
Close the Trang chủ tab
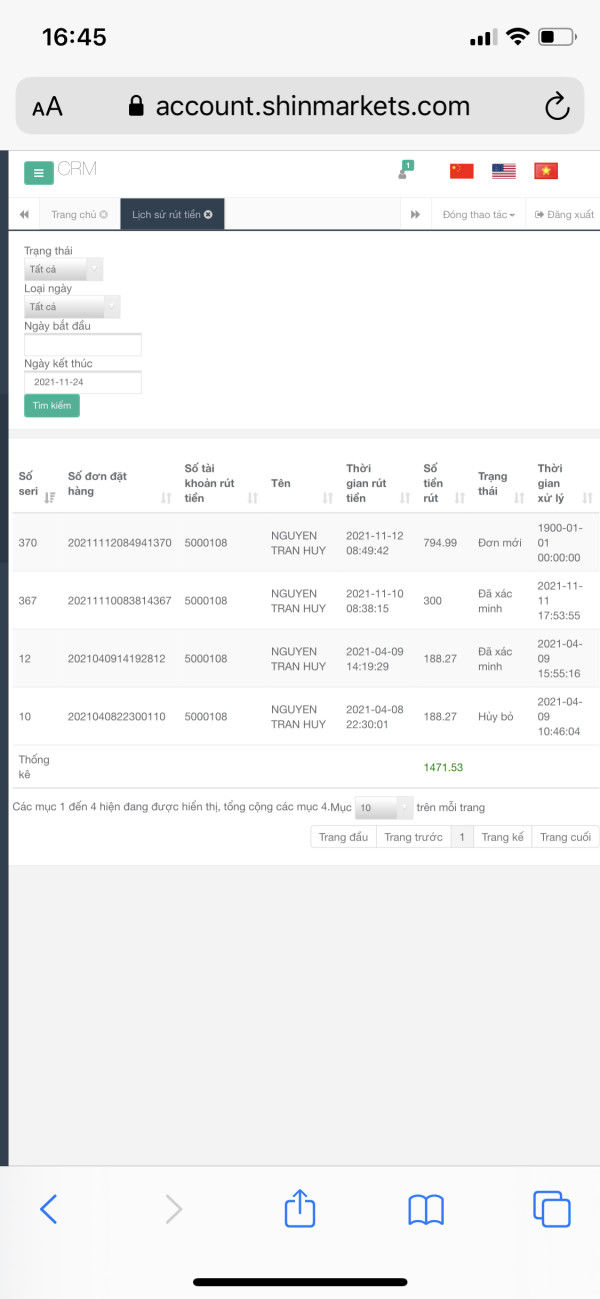click(x=103, y=215)
